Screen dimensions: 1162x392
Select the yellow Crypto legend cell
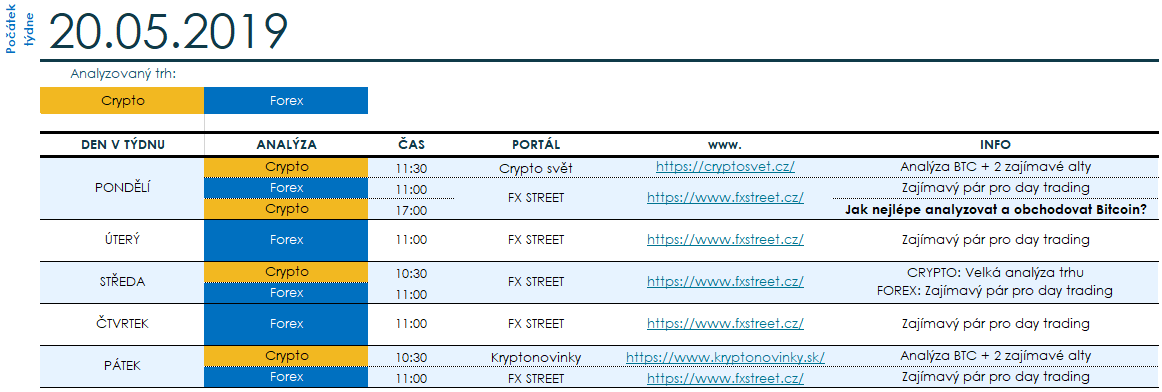click(x=122, y=101)
